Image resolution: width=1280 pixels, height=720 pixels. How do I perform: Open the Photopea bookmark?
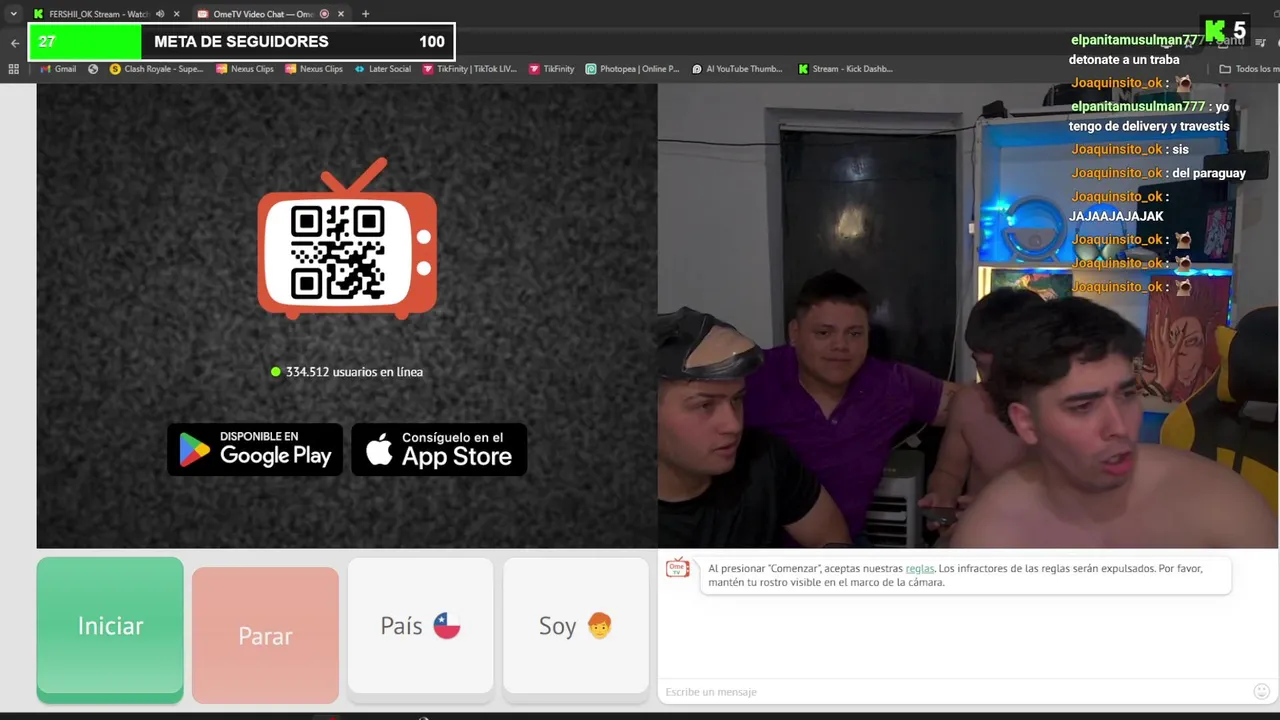point(632,69)
